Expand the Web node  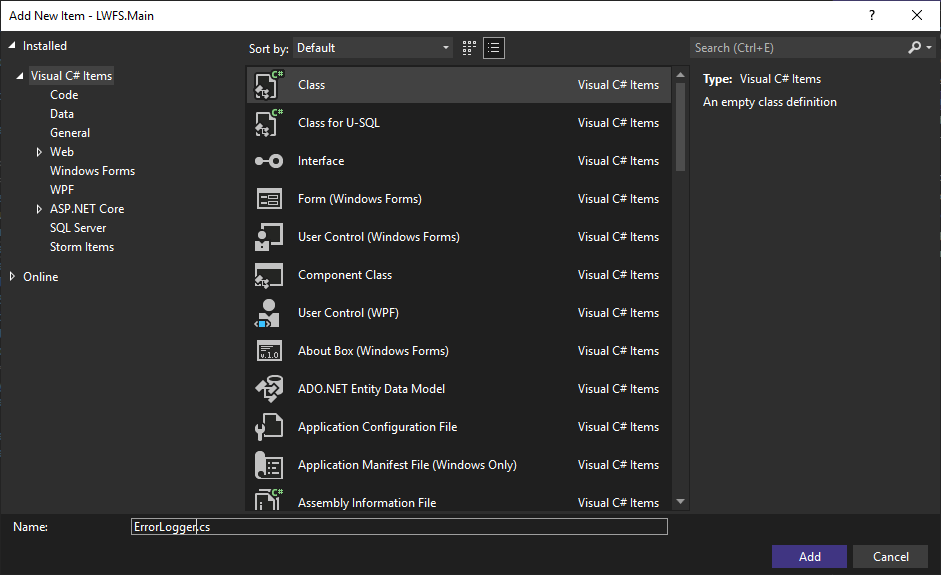pyautogui.click(x=39, y=152)
